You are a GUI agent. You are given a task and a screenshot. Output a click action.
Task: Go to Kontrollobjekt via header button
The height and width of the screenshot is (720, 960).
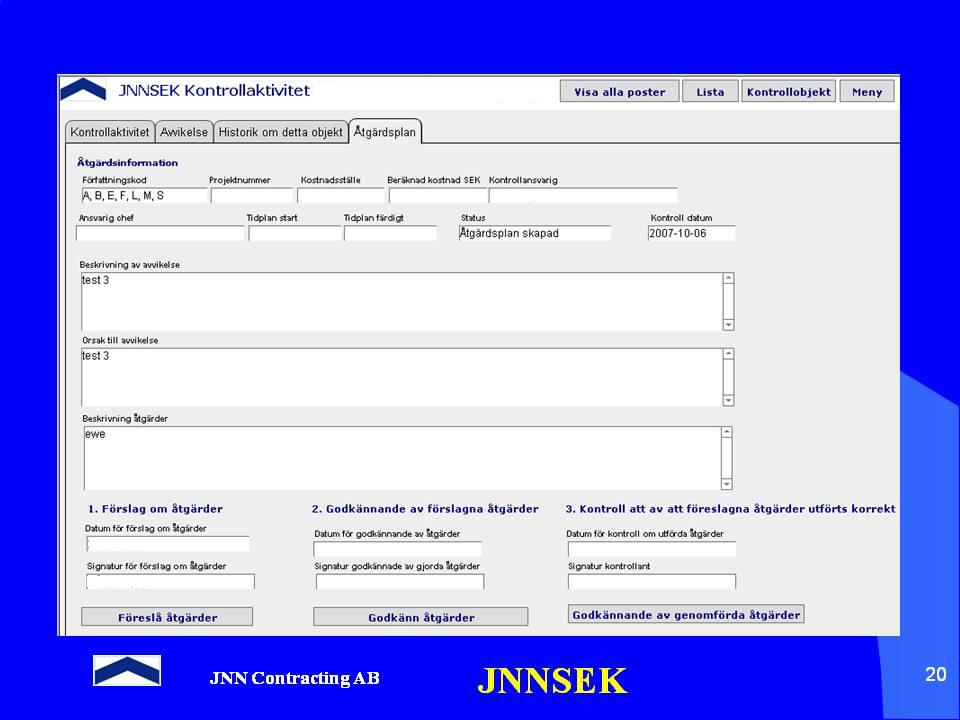tap(789, 92)
